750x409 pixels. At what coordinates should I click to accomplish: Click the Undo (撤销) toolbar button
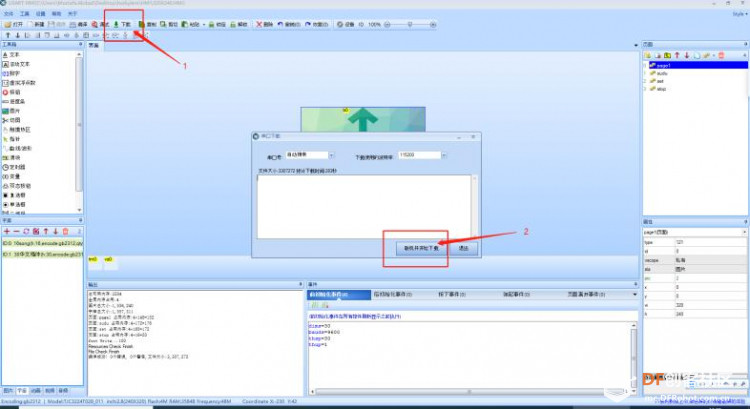(288, 24)
